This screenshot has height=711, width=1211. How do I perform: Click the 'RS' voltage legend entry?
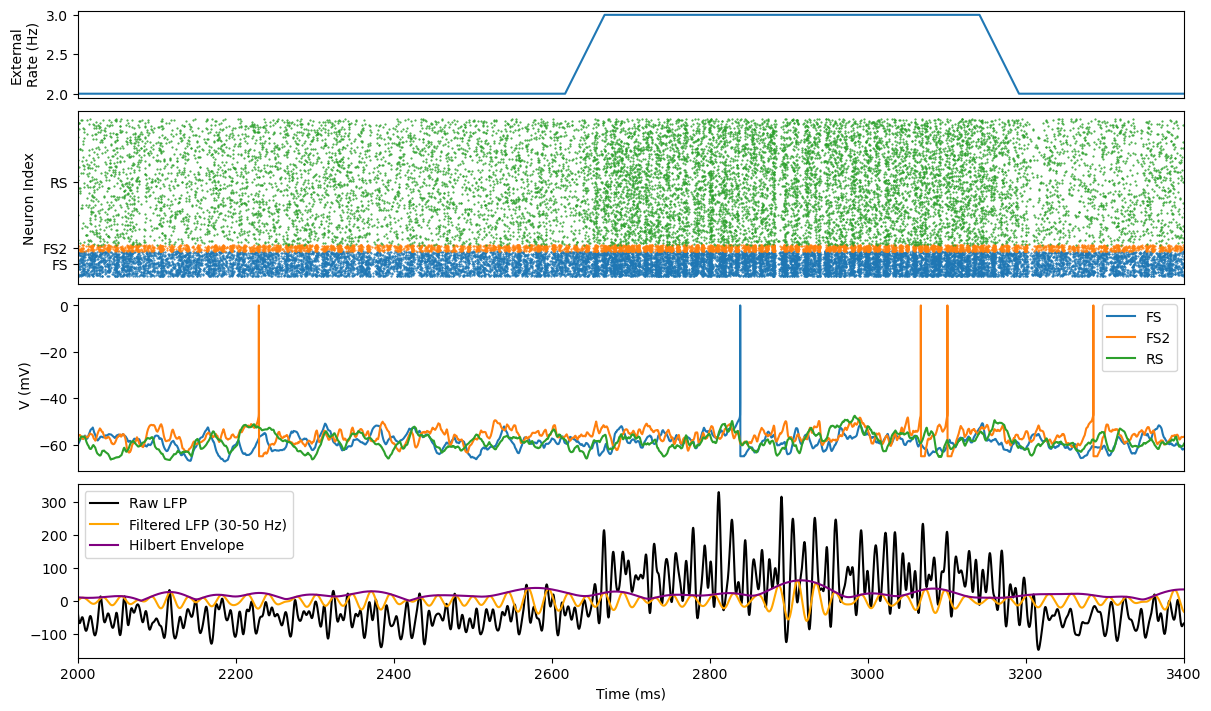click(x=1155, y=358)
